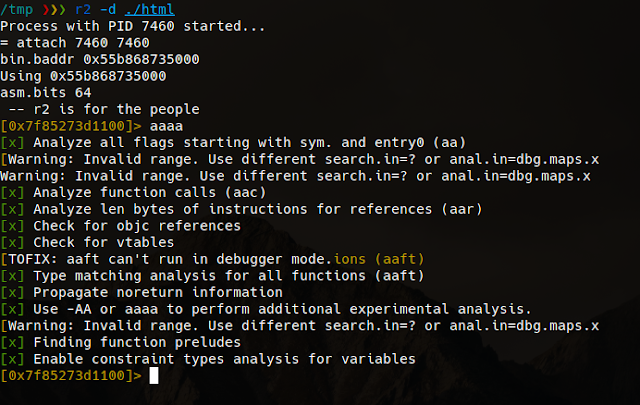This screenshot has height=405, width=640.
Task: Click the [x] before 'Analyze all flags'
Action: click(x=12, y=142)
